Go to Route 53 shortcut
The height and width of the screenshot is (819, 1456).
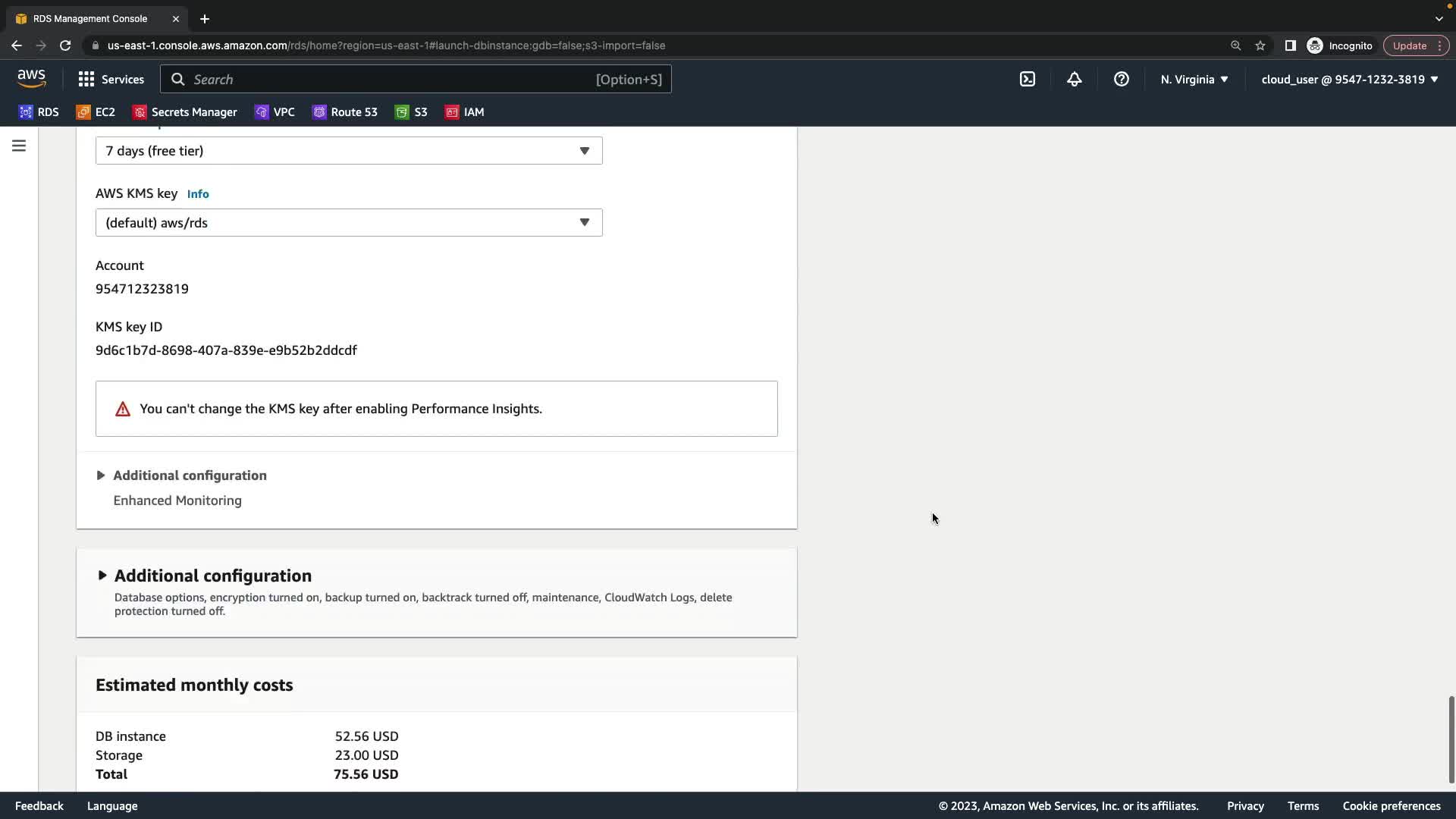click(345, 112)
